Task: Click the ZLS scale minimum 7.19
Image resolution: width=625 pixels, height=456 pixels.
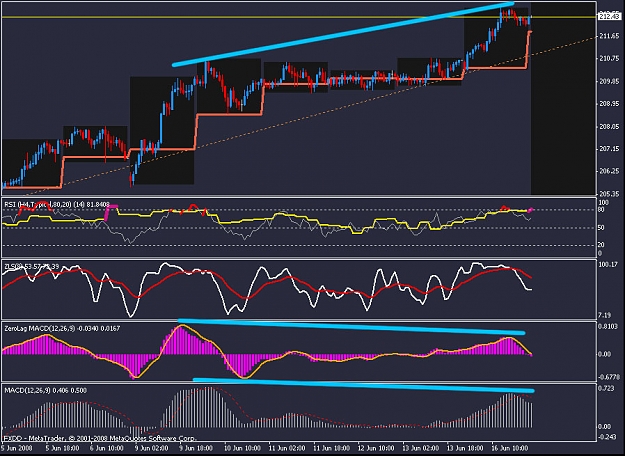Action: pyautogui.click(x=604, y=315)
